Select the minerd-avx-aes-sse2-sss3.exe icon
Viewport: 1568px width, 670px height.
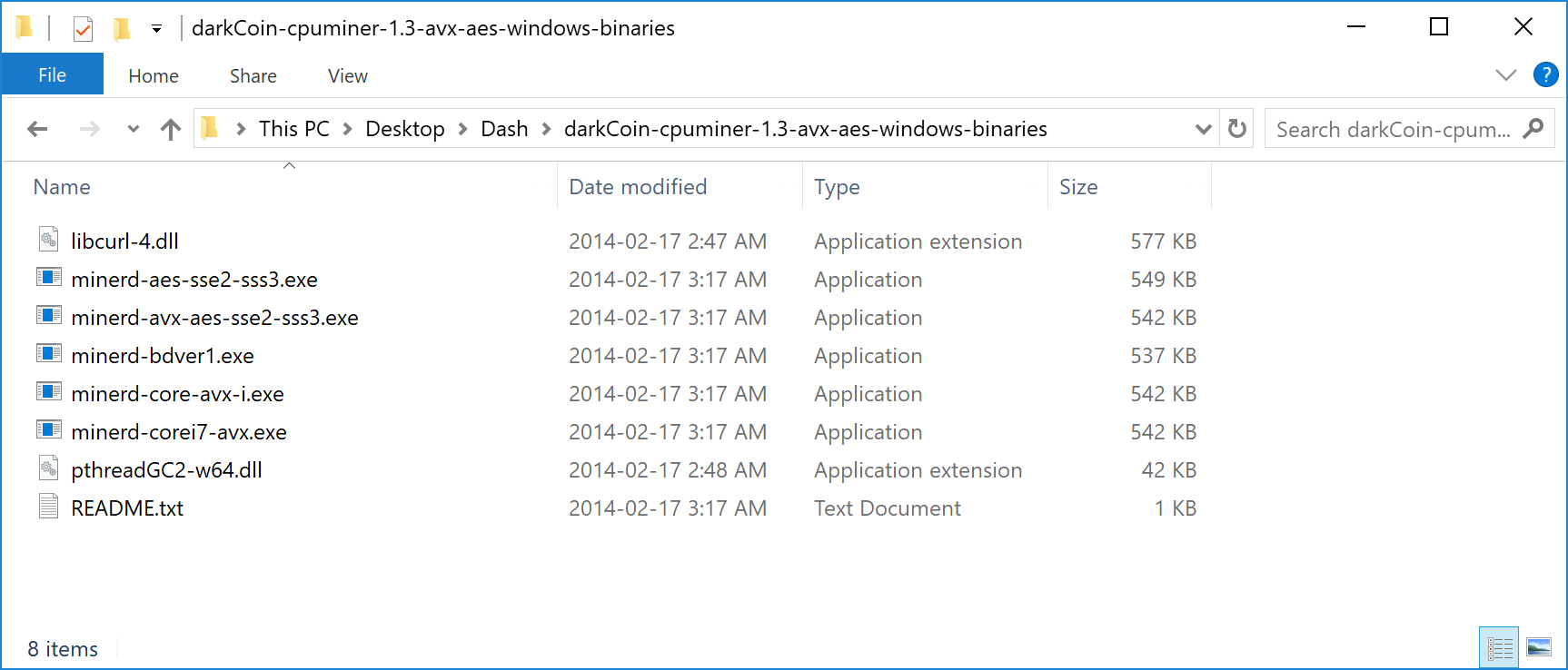click(49, 316)
